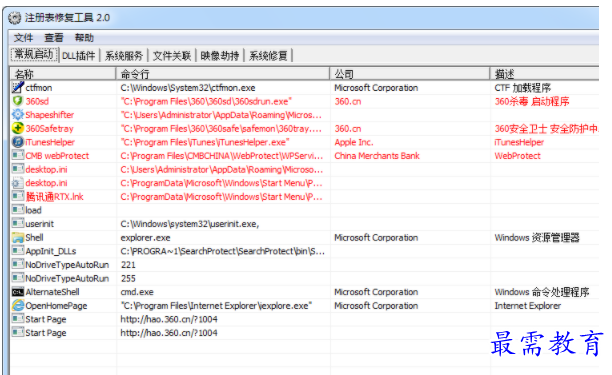This screenshot has width=612, height=375.
Task: Sort by the 命令行 column header
Action: [223, 74]
